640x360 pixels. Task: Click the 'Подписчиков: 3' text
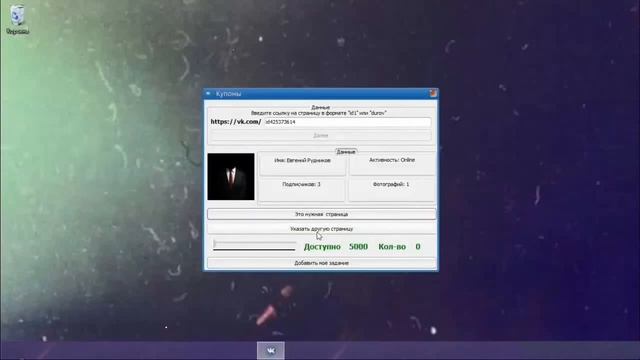point(301,184)
